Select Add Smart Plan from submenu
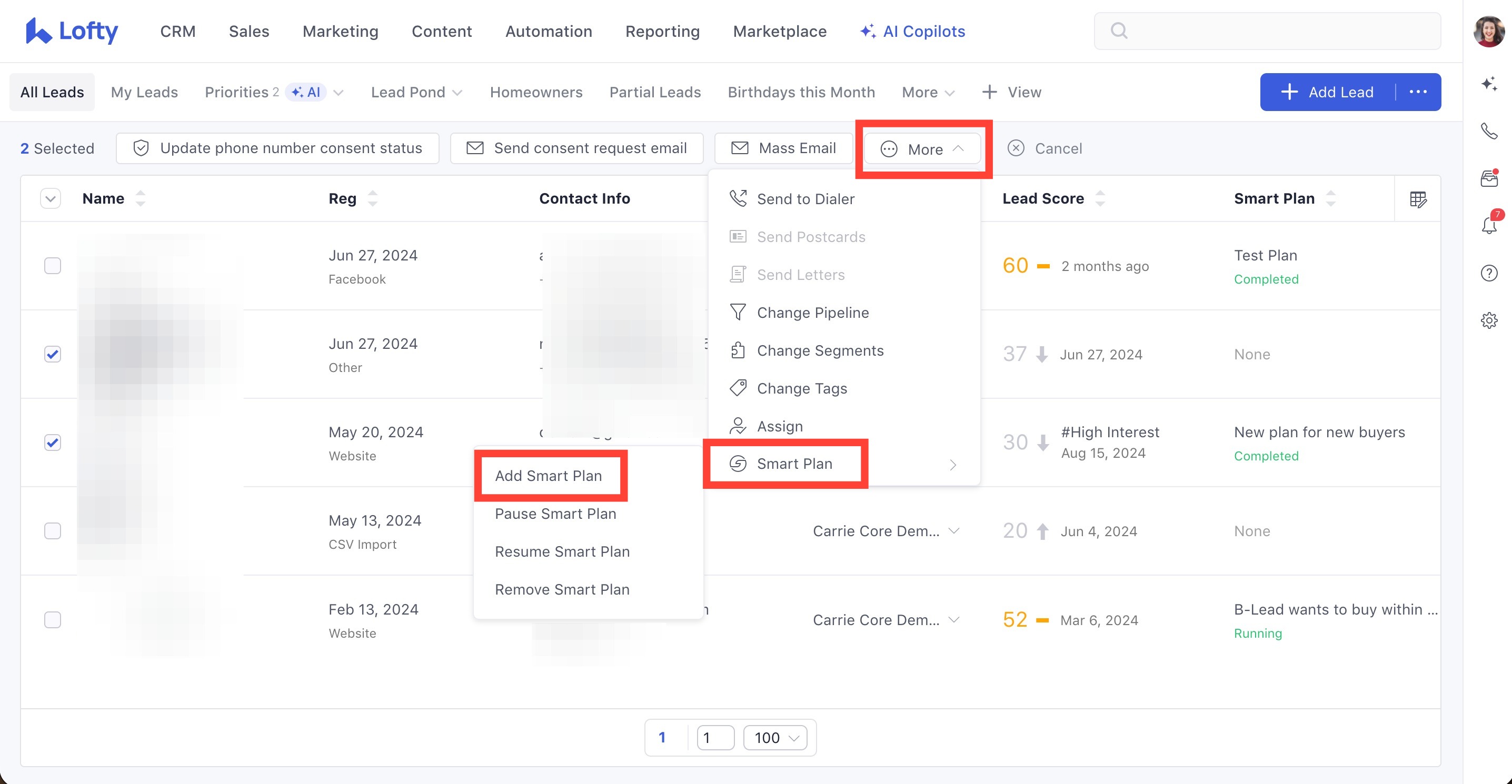The image size is (1512, 784). [x=548, y=475]
